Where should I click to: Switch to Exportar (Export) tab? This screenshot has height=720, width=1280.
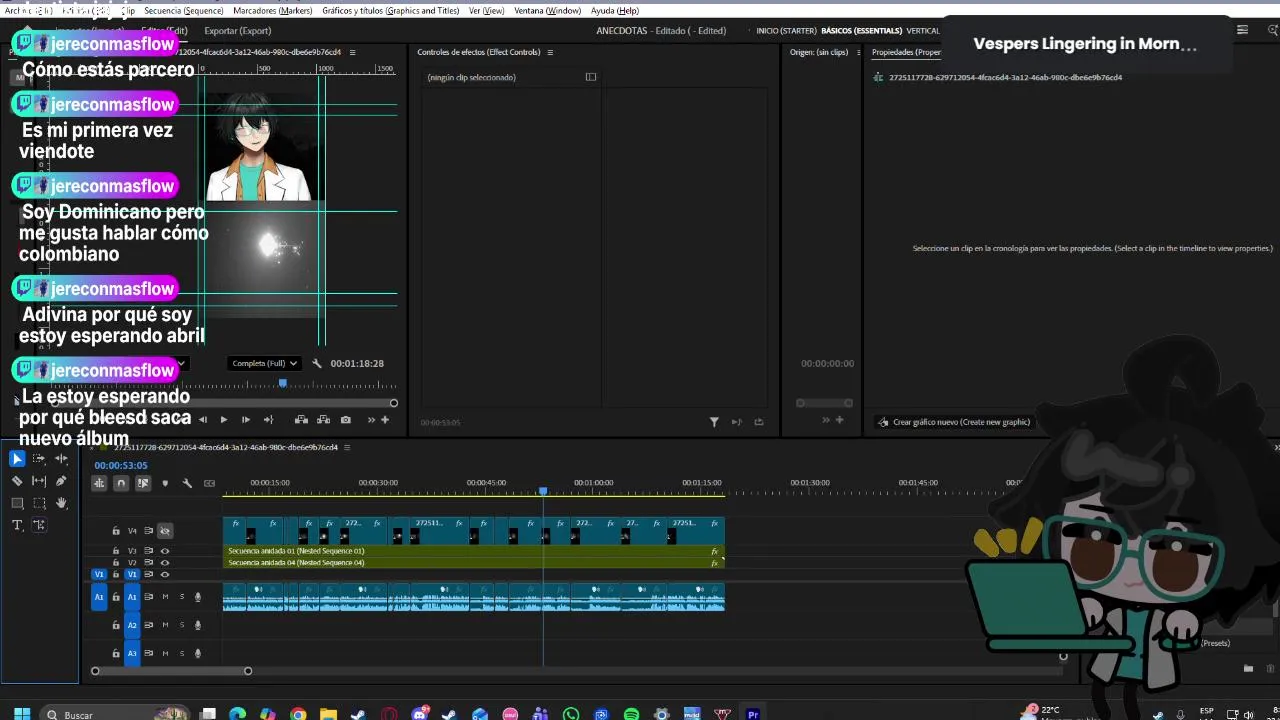coord(238,31)
